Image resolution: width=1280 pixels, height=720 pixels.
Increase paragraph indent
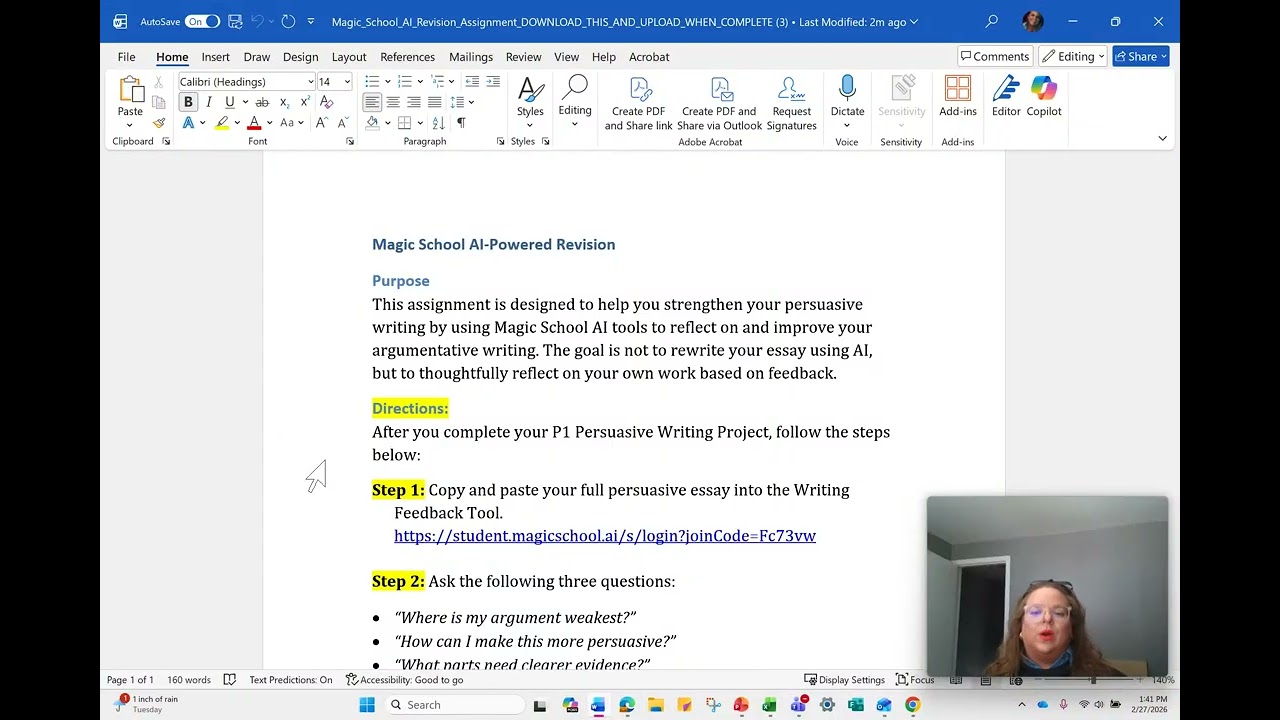[x=492, y=82]
